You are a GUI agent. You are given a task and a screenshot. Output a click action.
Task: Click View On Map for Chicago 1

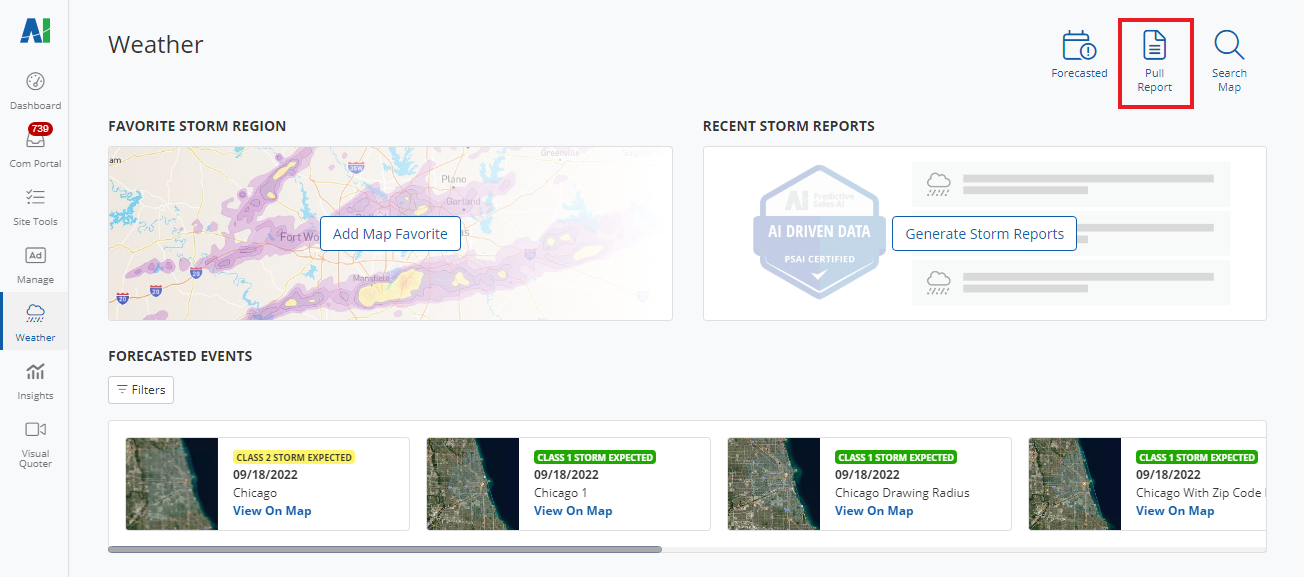tap(573, 511)
